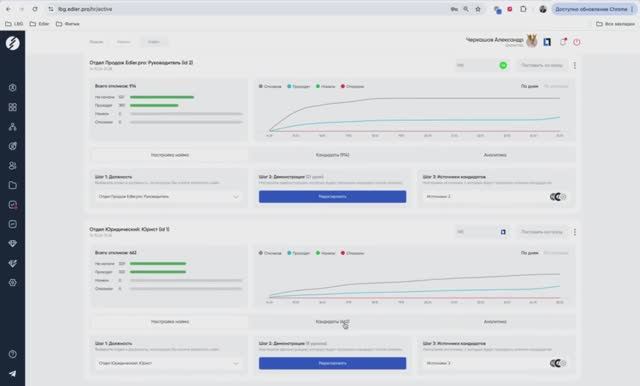Open Настройка найма tab in the Отдел Продаж card

[x=169, y=155]
